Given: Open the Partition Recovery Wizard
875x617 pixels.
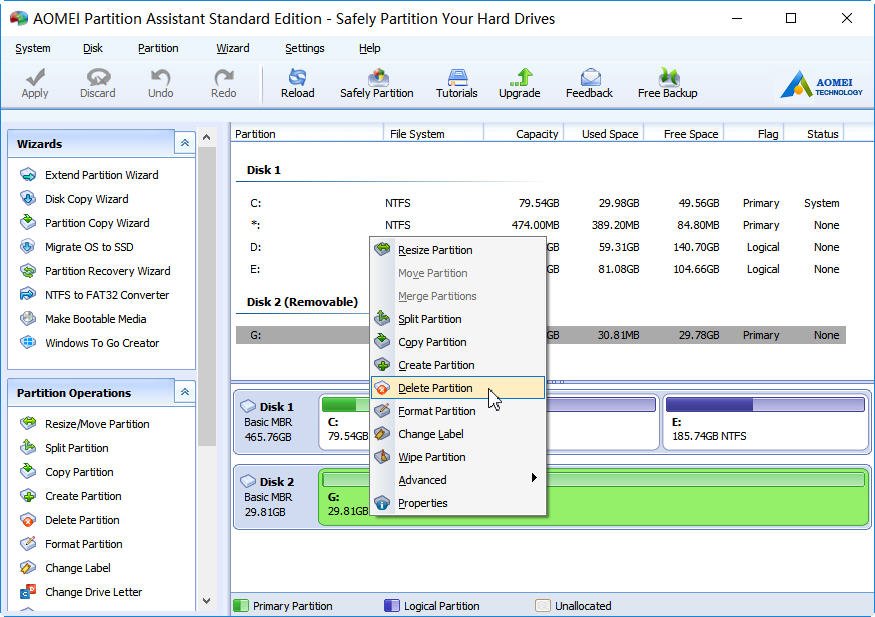Looking at the screenshot, I should click(108, 271).
